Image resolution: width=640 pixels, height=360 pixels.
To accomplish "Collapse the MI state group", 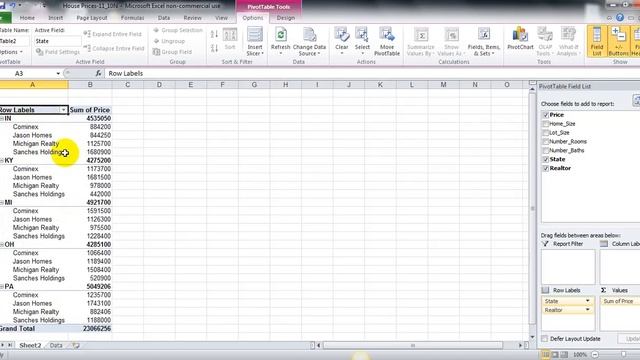I will point(2,202).
